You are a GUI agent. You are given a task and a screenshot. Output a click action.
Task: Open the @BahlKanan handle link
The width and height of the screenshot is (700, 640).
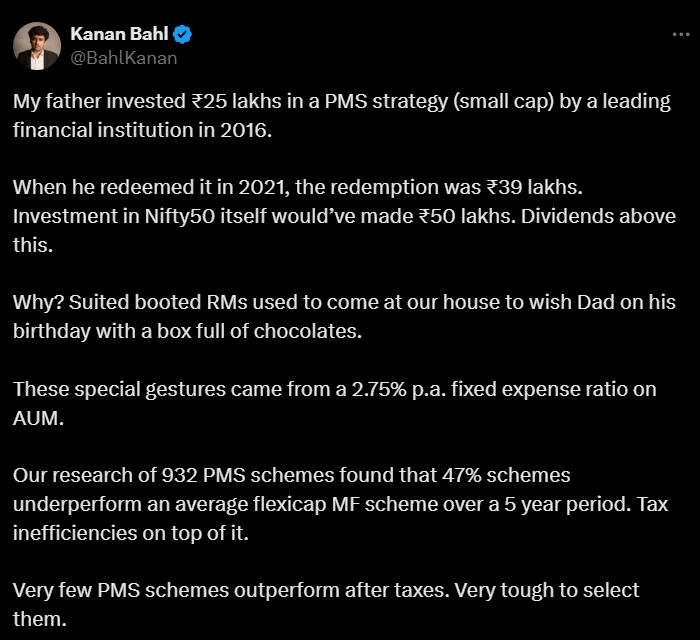click(x=124, y=58)
